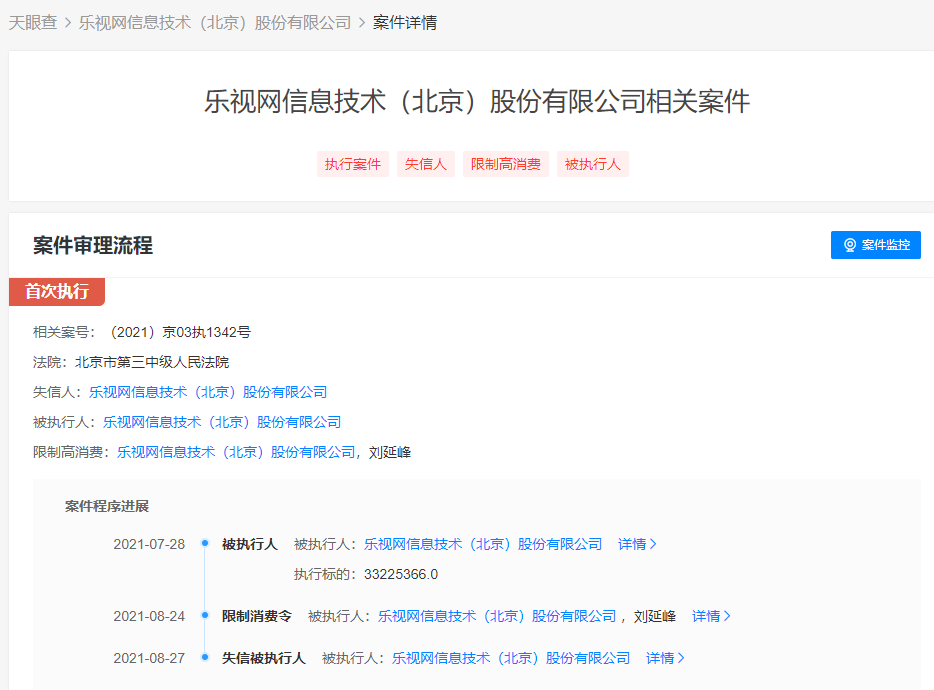Viewport: 934px width, 690px height.
Task: Click timeline dot for 2021-08-27
Action: pyautogui.click(x=205, y=657)
